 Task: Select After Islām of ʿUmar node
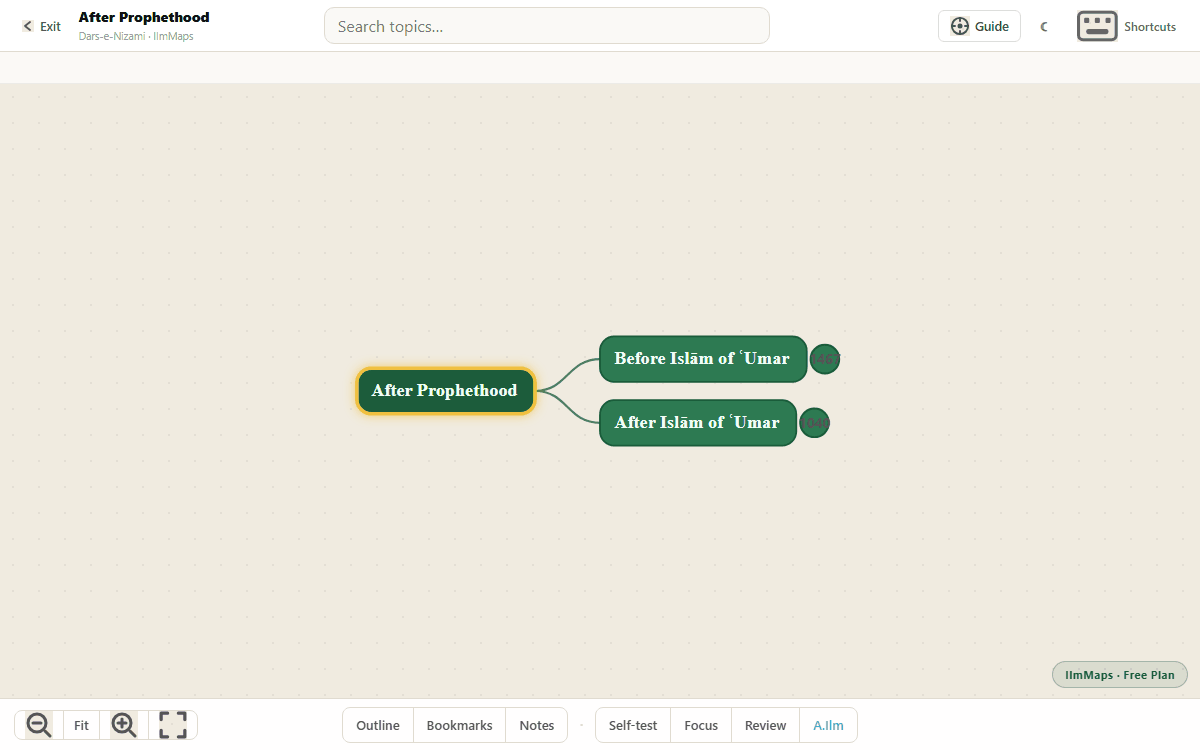click(x=697, y=422)
